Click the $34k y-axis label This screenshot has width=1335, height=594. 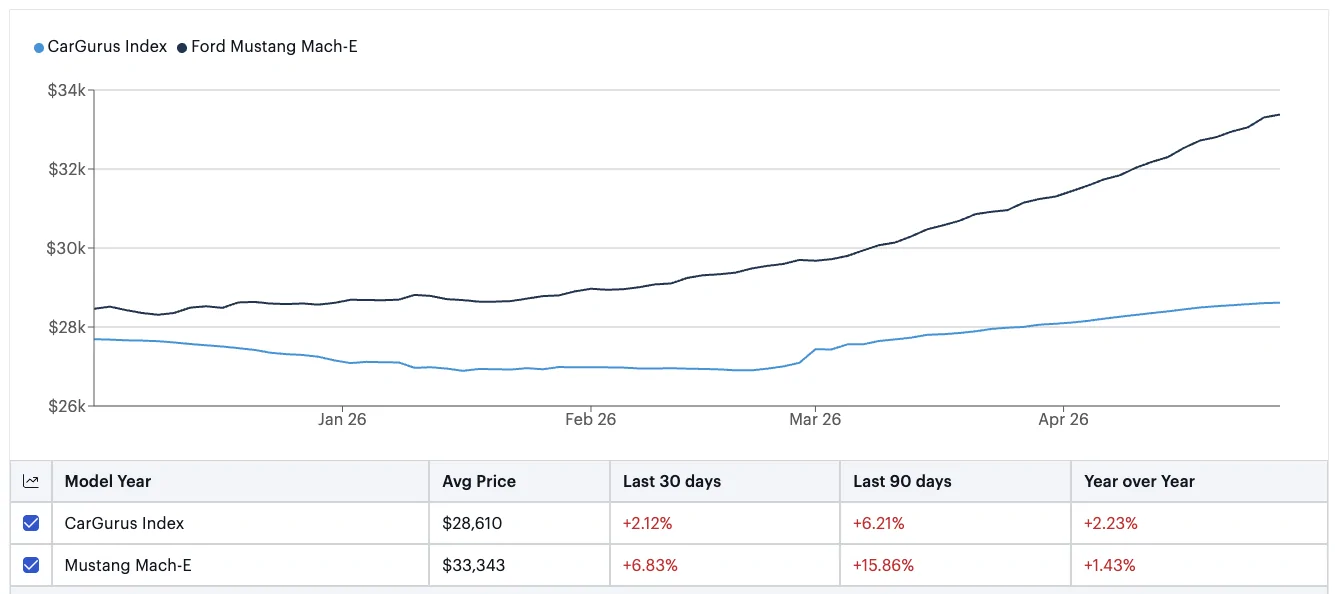[x=67, y=91]
